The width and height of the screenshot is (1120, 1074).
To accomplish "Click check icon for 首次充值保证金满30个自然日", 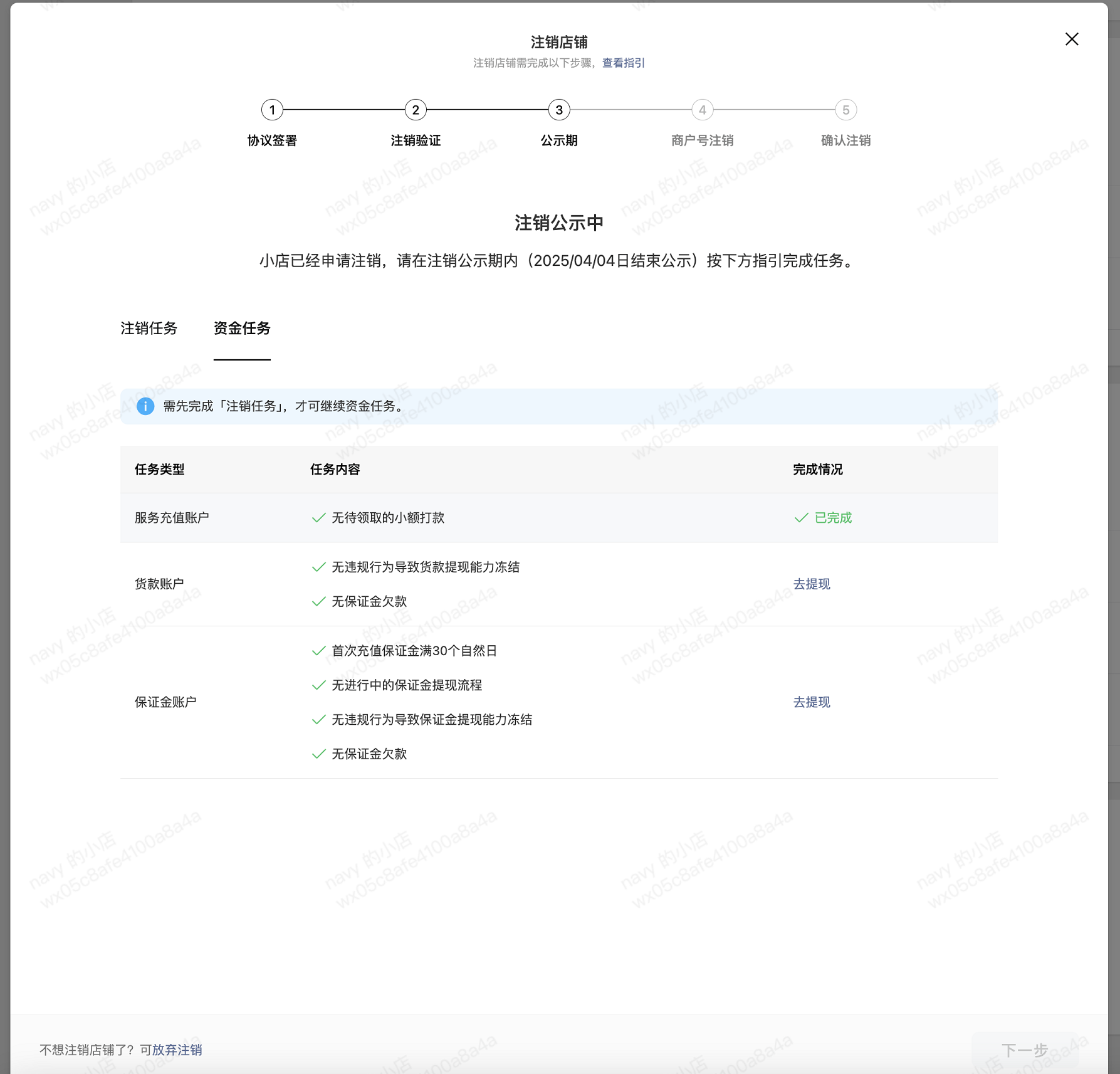I will [x=318, y=651].
